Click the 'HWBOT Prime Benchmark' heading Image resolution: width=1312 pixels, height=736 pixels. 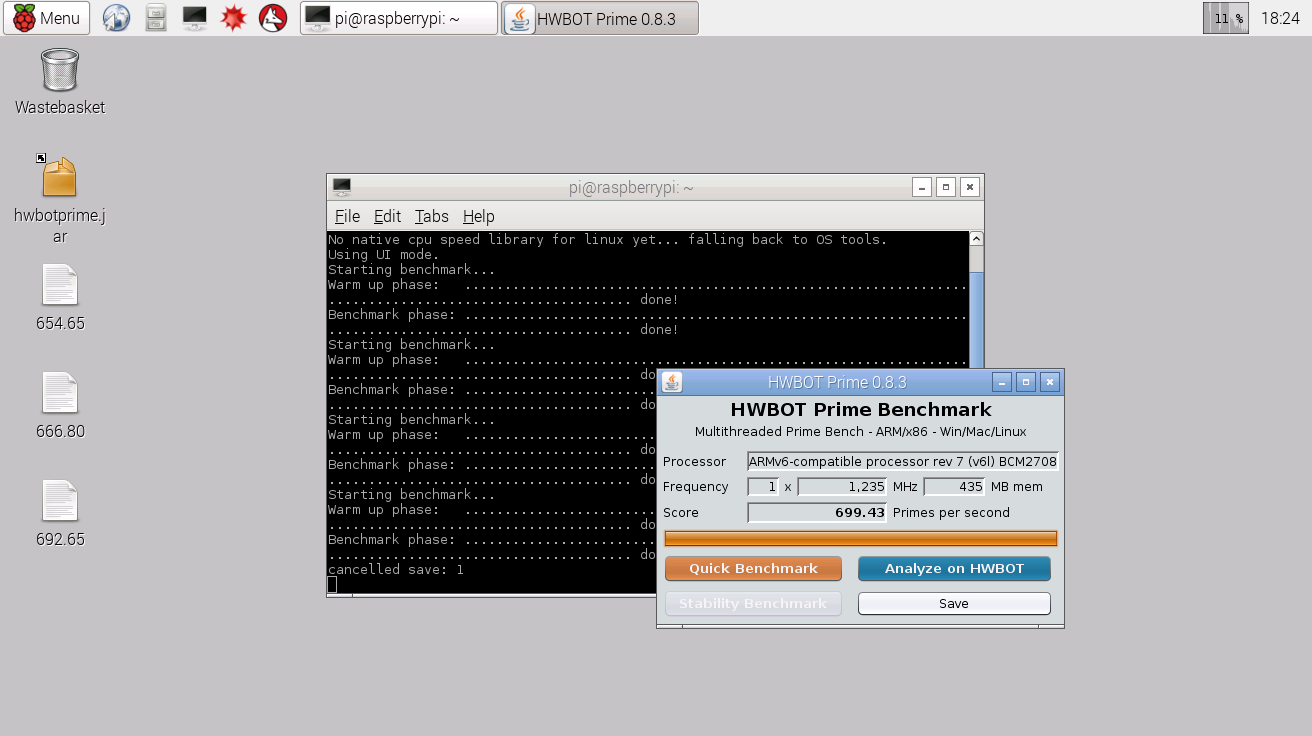pos(861,410)
